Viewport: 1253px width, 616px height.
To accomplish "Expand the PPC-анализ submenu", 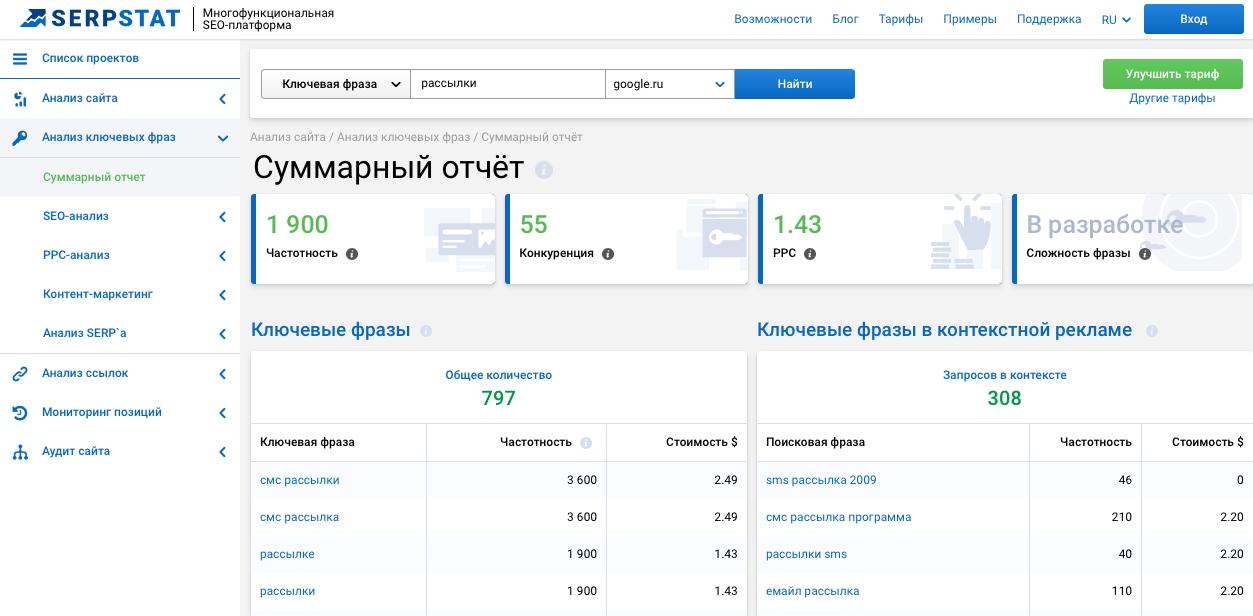I will tap(222, 256).
